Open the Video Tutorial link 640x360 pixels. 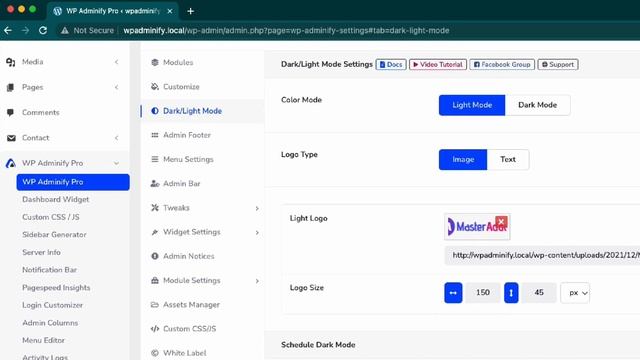pyautogui.click(x=438, y=64)
